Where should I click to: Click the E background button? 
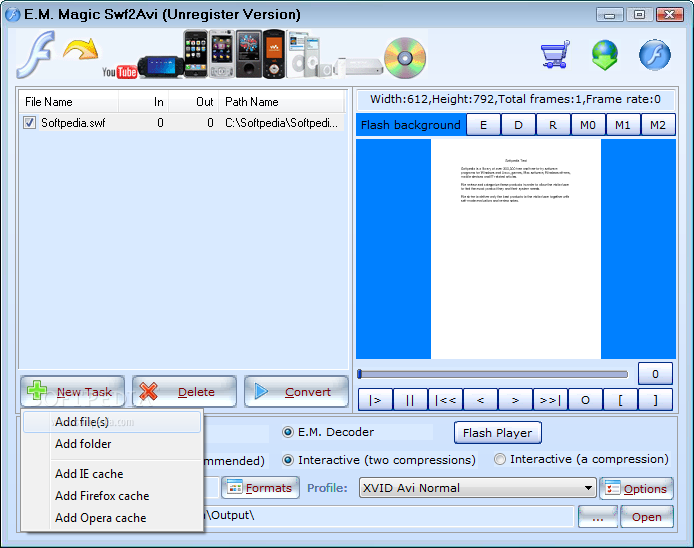point(483,125)
